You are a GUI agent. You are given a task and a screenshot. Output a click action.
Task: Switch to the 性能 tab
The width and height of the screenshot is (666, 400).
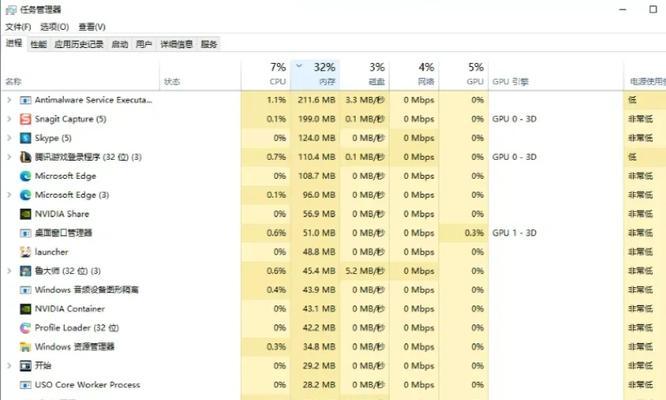click(x=38, y=44)
